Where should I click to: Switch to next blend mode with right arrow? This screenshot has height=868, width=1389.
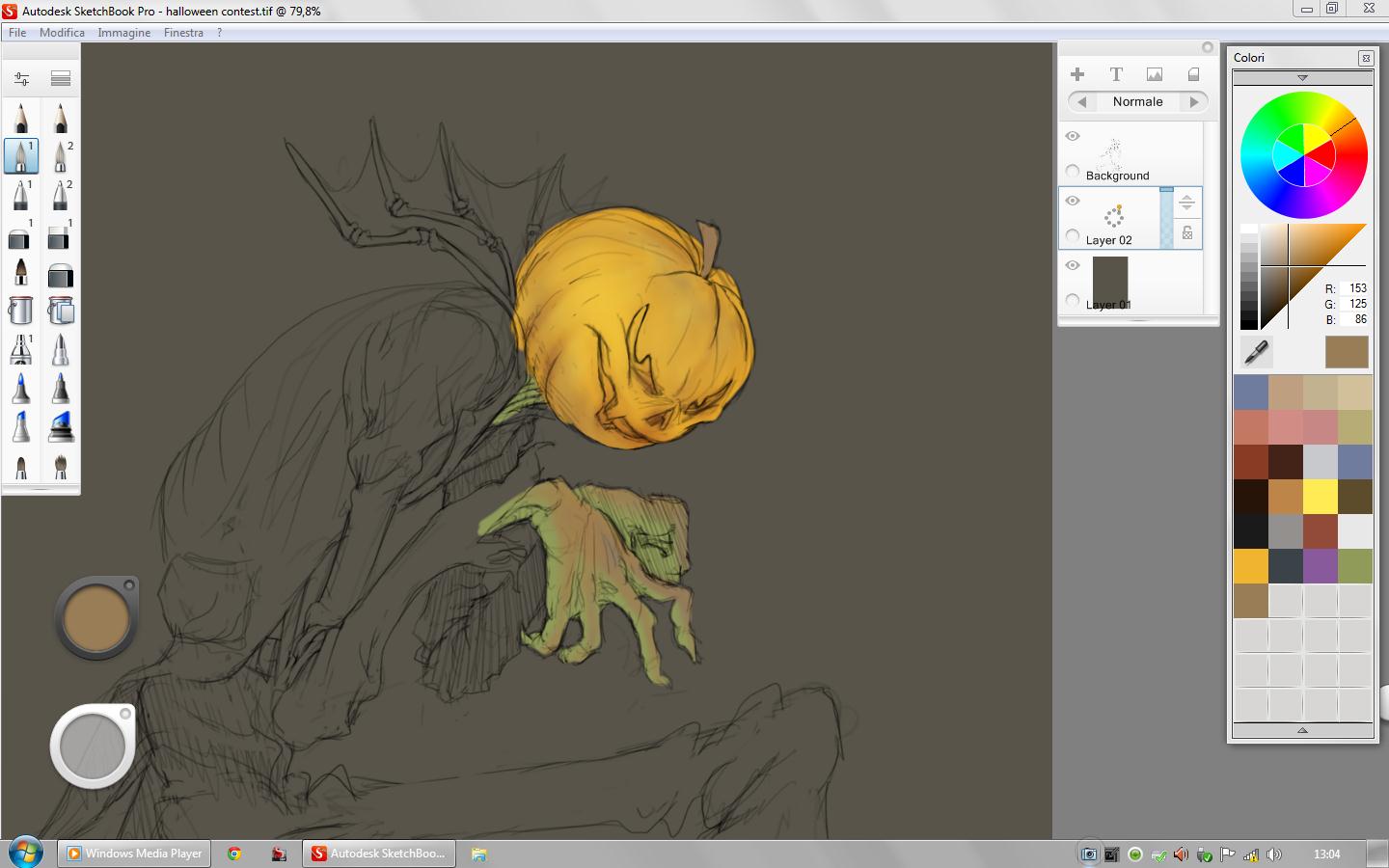pyautogui.click(x=1194, y=101)
